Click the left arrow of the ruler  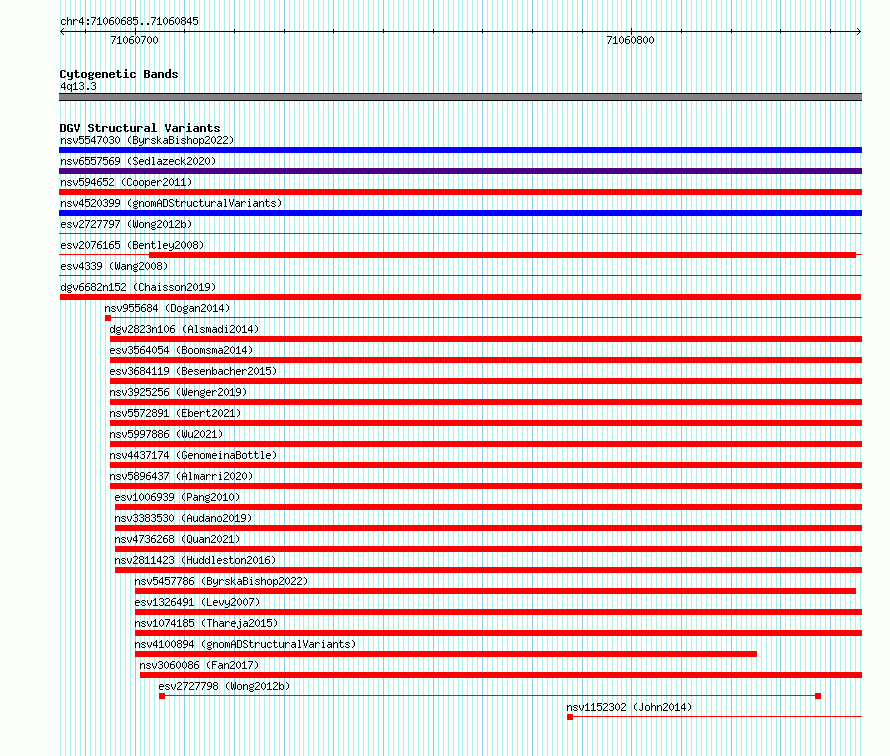pos(62,32)
